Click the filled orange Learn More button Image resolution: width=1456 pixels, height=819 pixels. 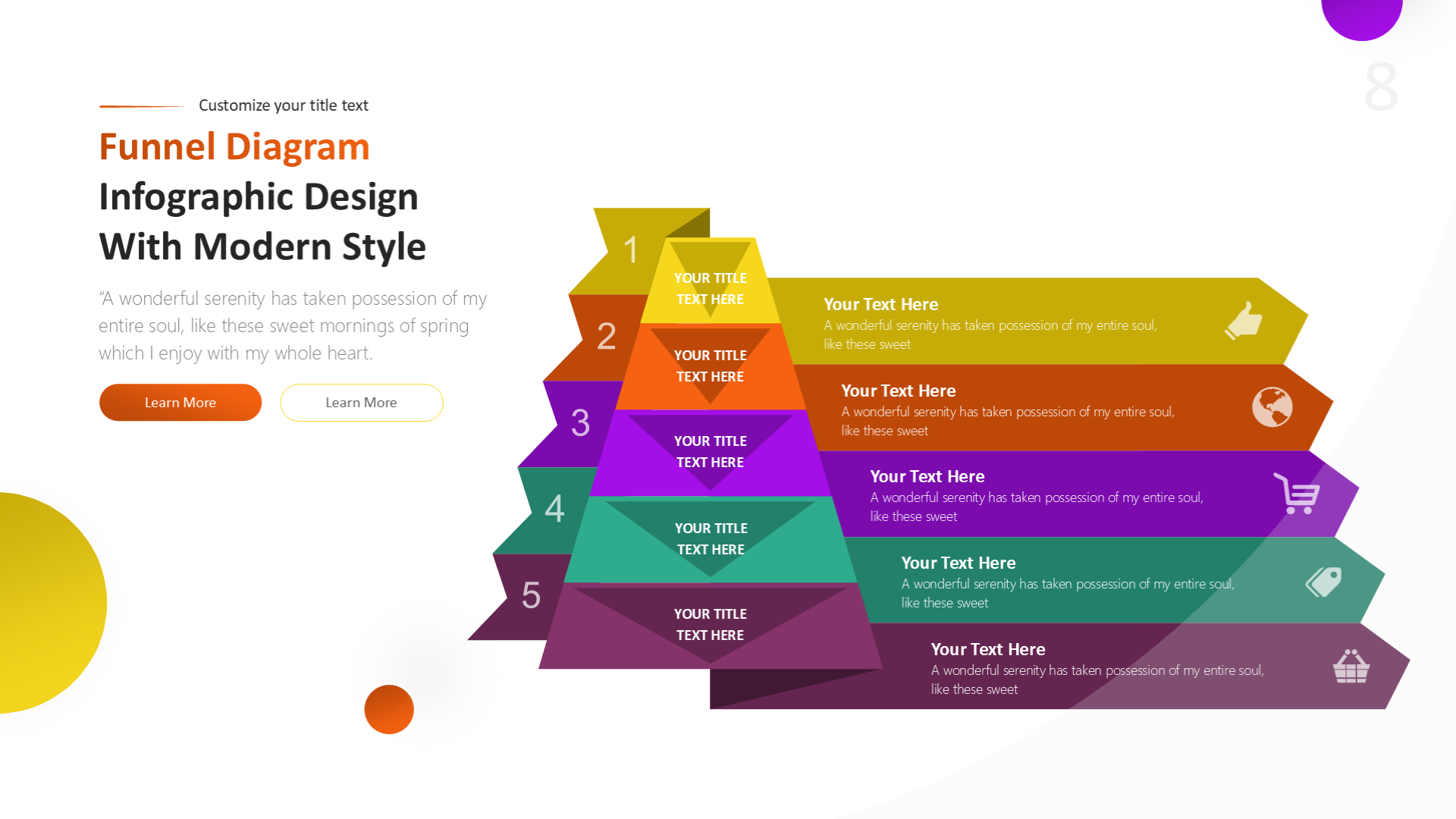180,403
